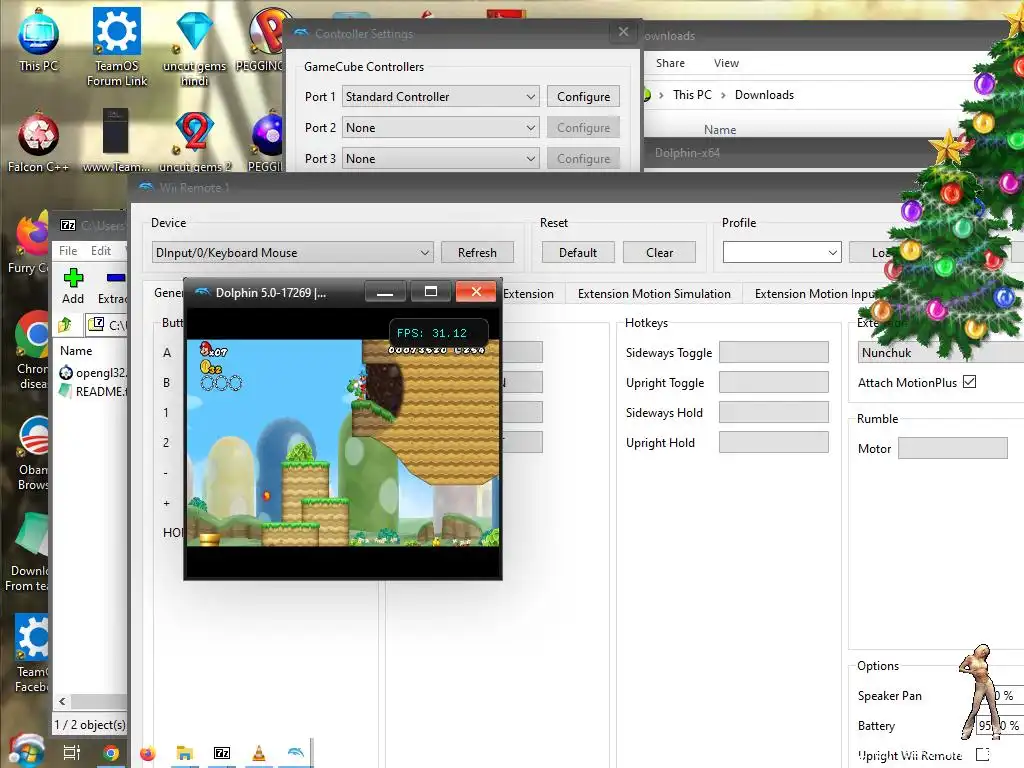Open the Profile dropdown
The width and height of the screenshot is (1024, 768).
[x=782, y=253]
